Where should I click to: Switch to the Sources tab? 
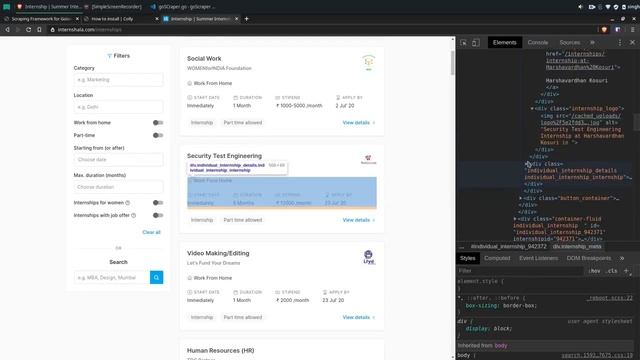pos(569,42)
